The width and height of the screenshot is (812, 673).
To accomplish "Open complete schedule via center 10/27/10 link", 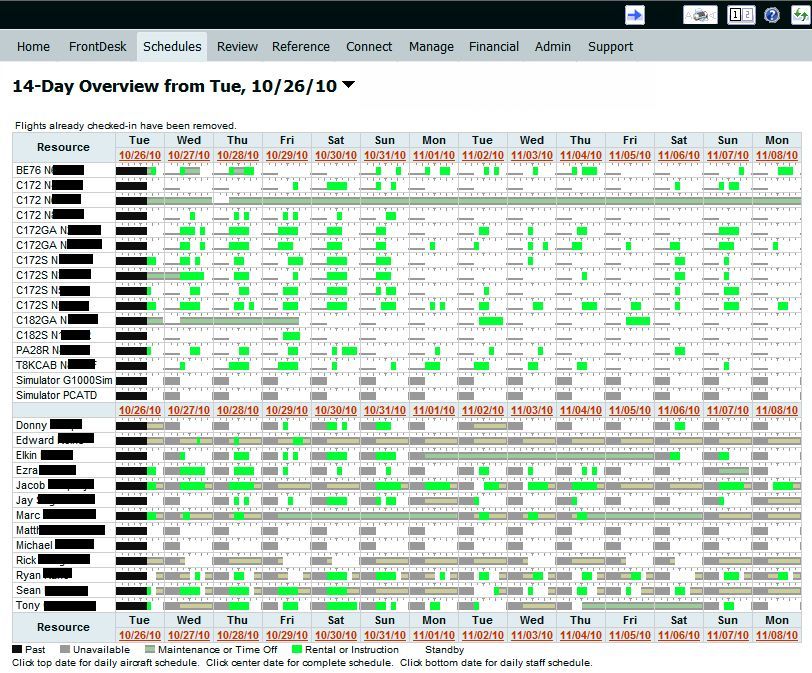I will 189,411.
